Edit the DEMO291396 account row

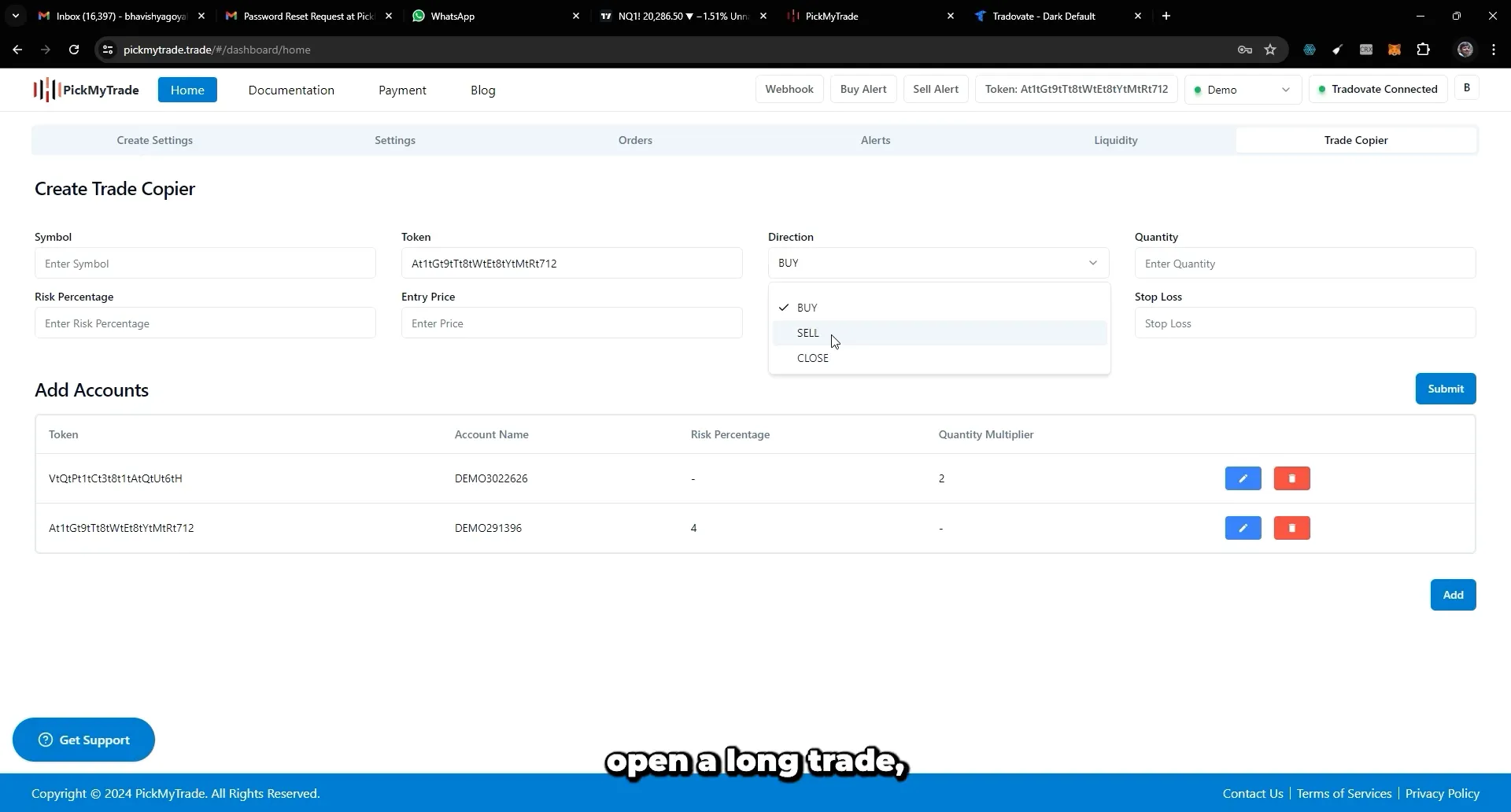(1243, 528)
